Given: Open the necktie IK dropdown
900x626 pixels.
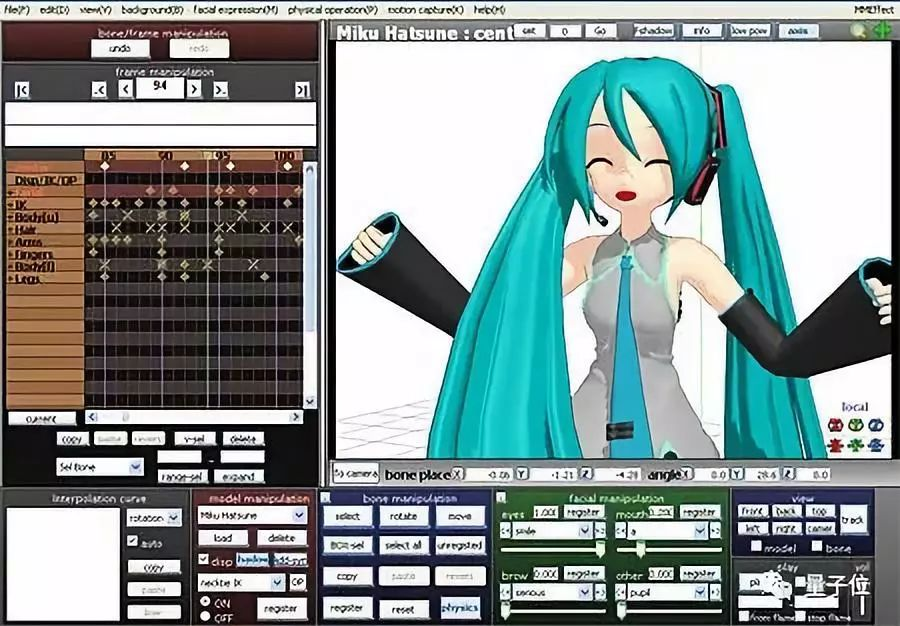Looking at the screenshot, I should 241,582.
